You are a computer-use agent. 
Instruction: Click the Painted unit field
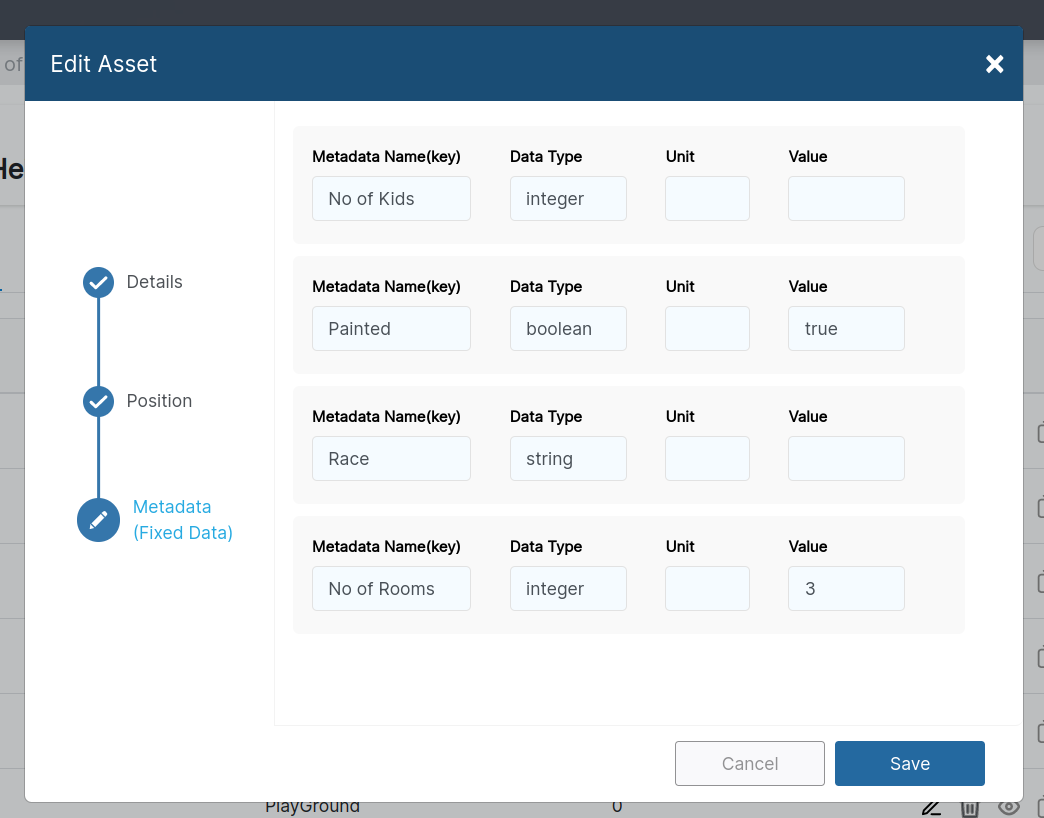tap(707, 329)
